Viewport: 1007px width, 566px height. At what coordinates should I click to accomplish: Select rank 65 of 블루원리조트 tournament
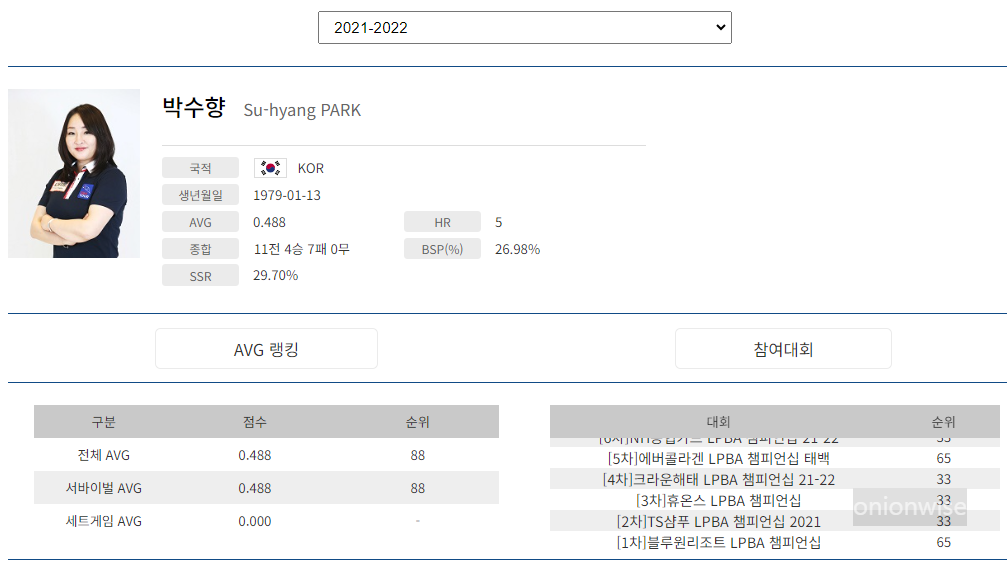(943, 542)
